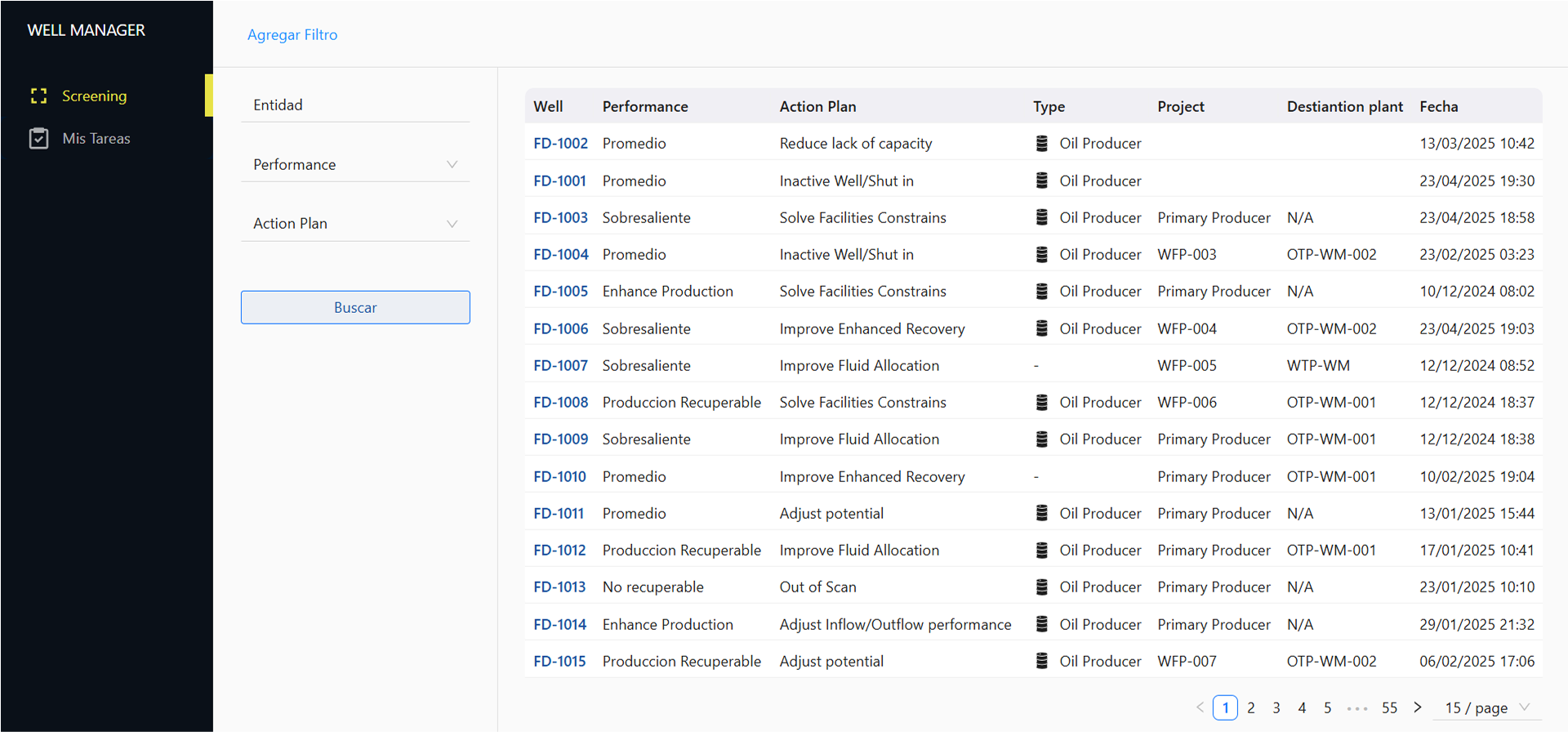Click the Destiantion plant column header
The width and height of the screenshot is (1568, 732).
pos(1344,106)
